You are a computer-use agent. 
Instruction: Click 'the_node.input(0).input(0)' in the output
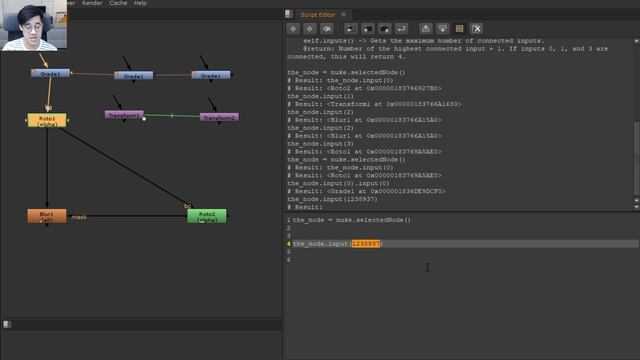point(338,183)
